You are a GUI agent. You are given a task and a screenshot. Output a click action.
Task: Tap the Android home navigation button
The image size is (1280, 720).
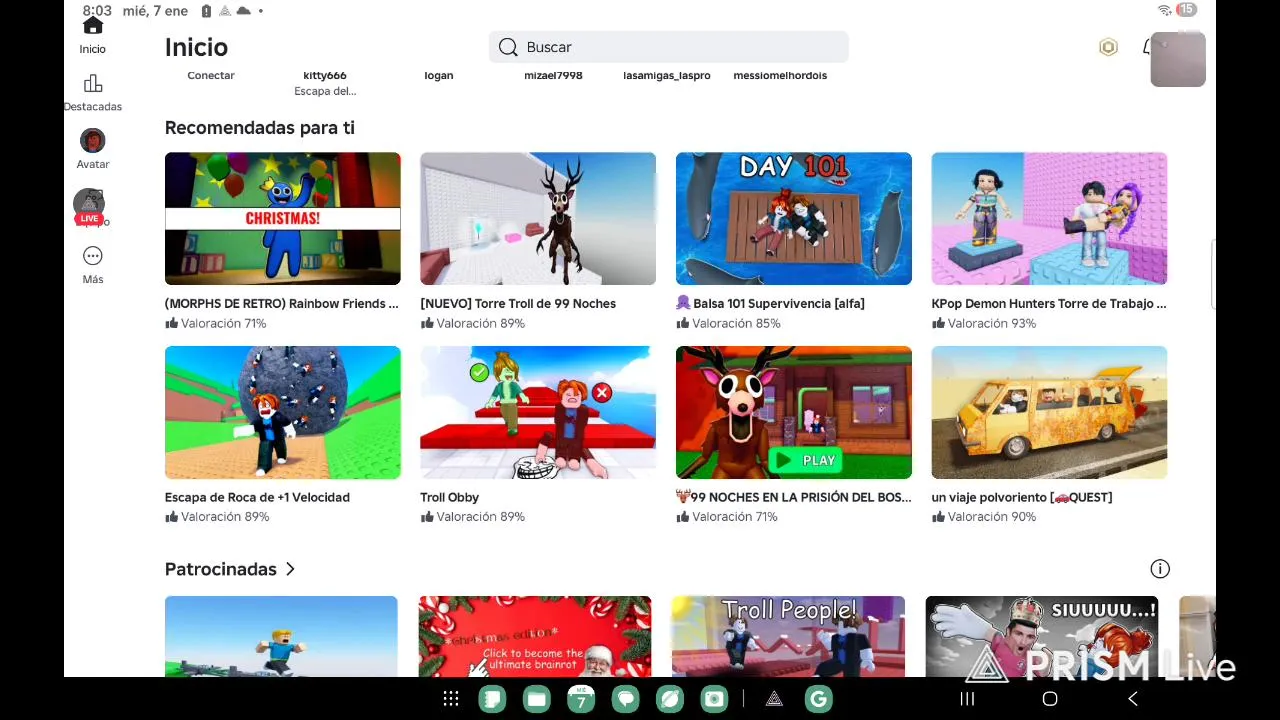coord(1050,699)
